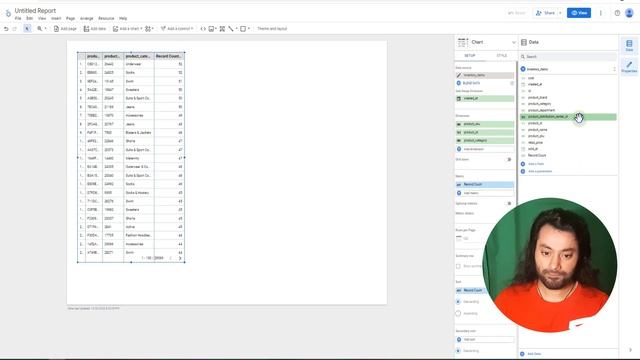Click the insert text box icon
This screenshot has height=360, width=640.
(222, 29)
